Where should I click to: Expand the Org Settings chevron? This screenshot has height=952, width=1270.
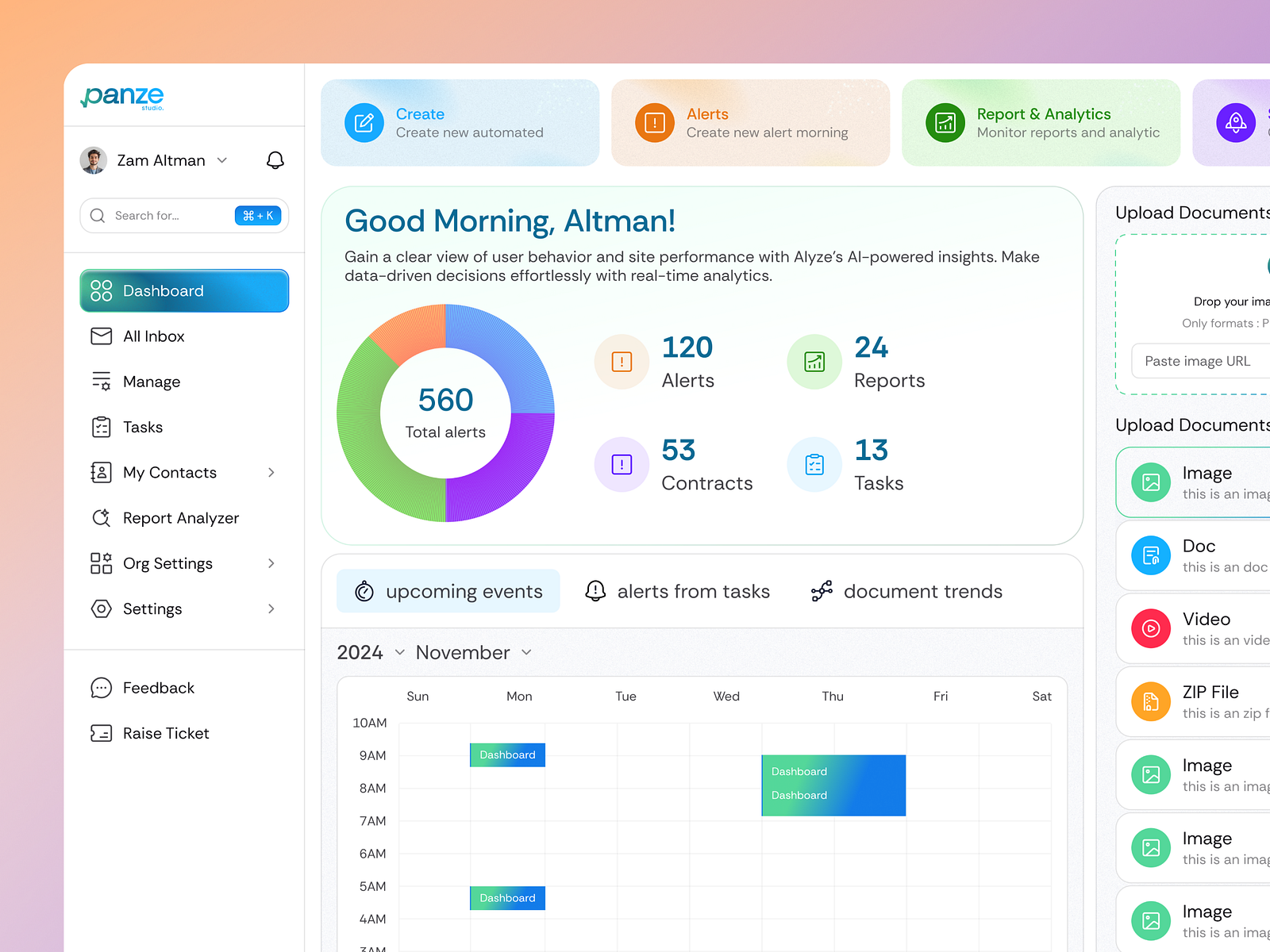(x=271, y=563)
